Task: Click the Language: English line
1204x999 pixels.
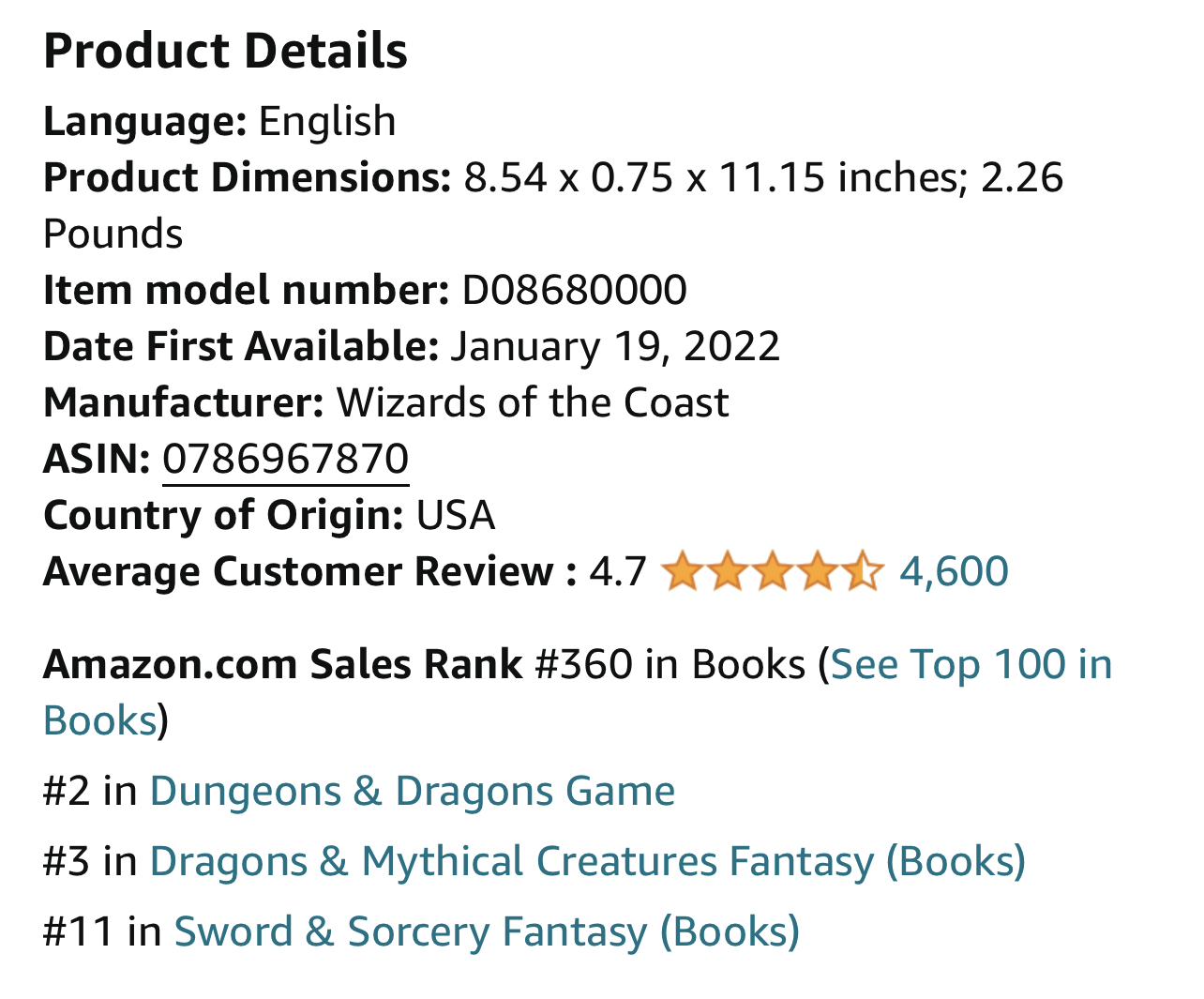Action: point(219,122)
